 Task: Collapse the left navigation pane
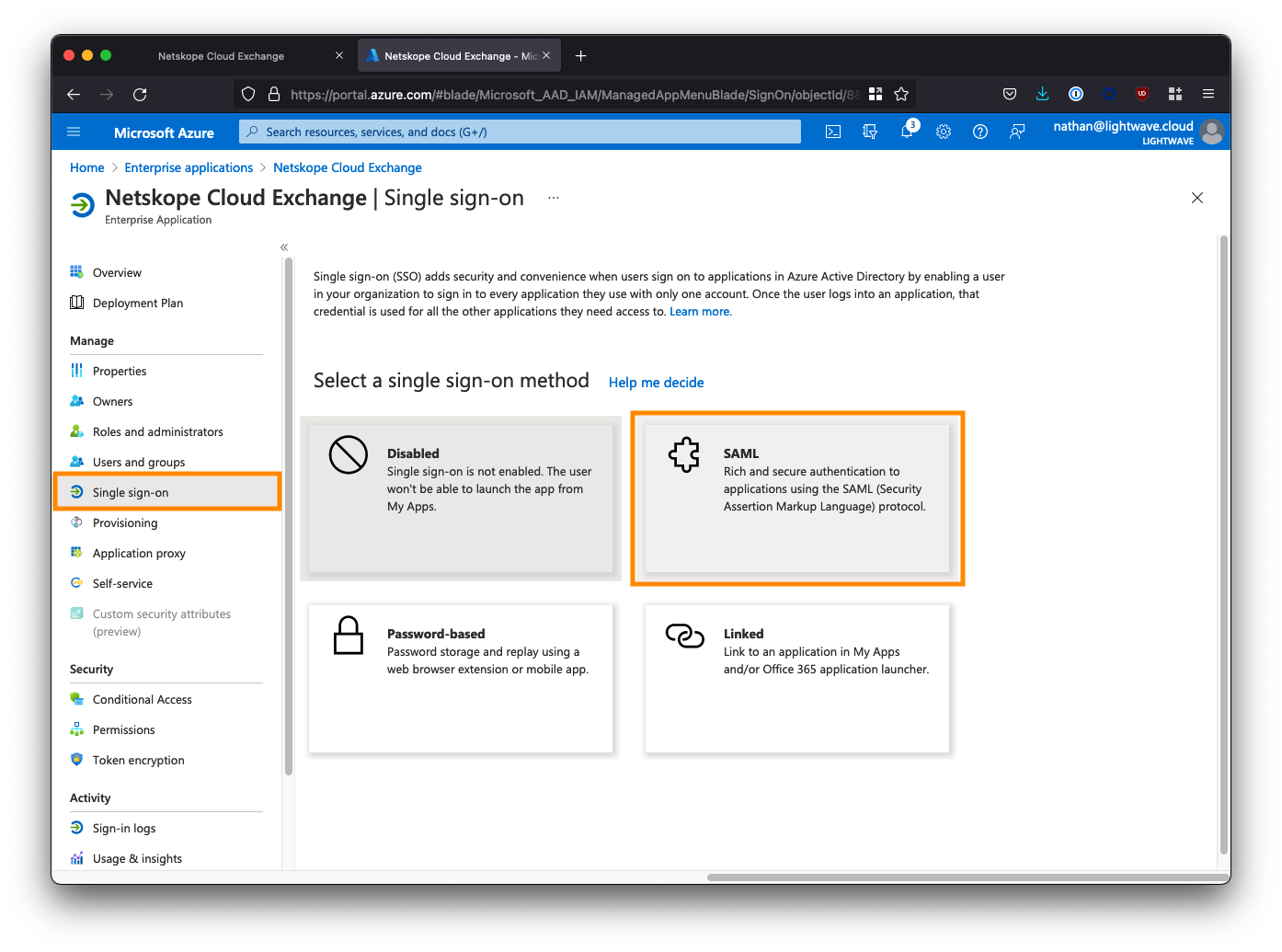[x=284, y=247]
